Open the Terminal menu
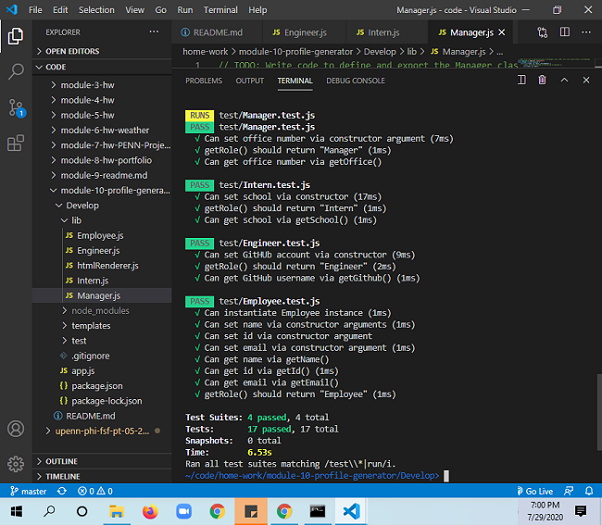 click(220, 10)
